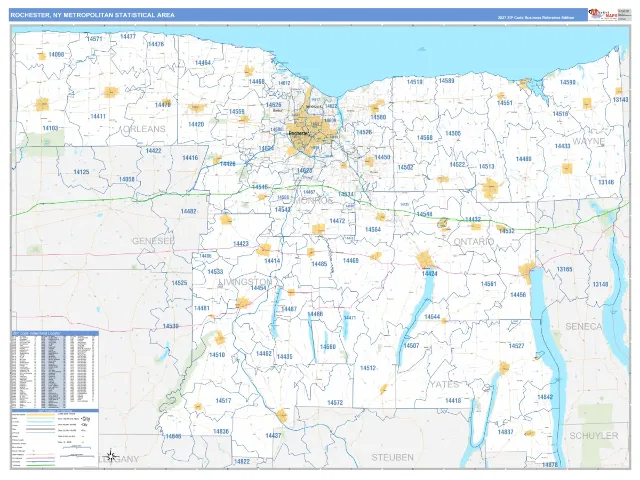
Task: Click ZIP code label 14423
Action: (x=241, y=244)
